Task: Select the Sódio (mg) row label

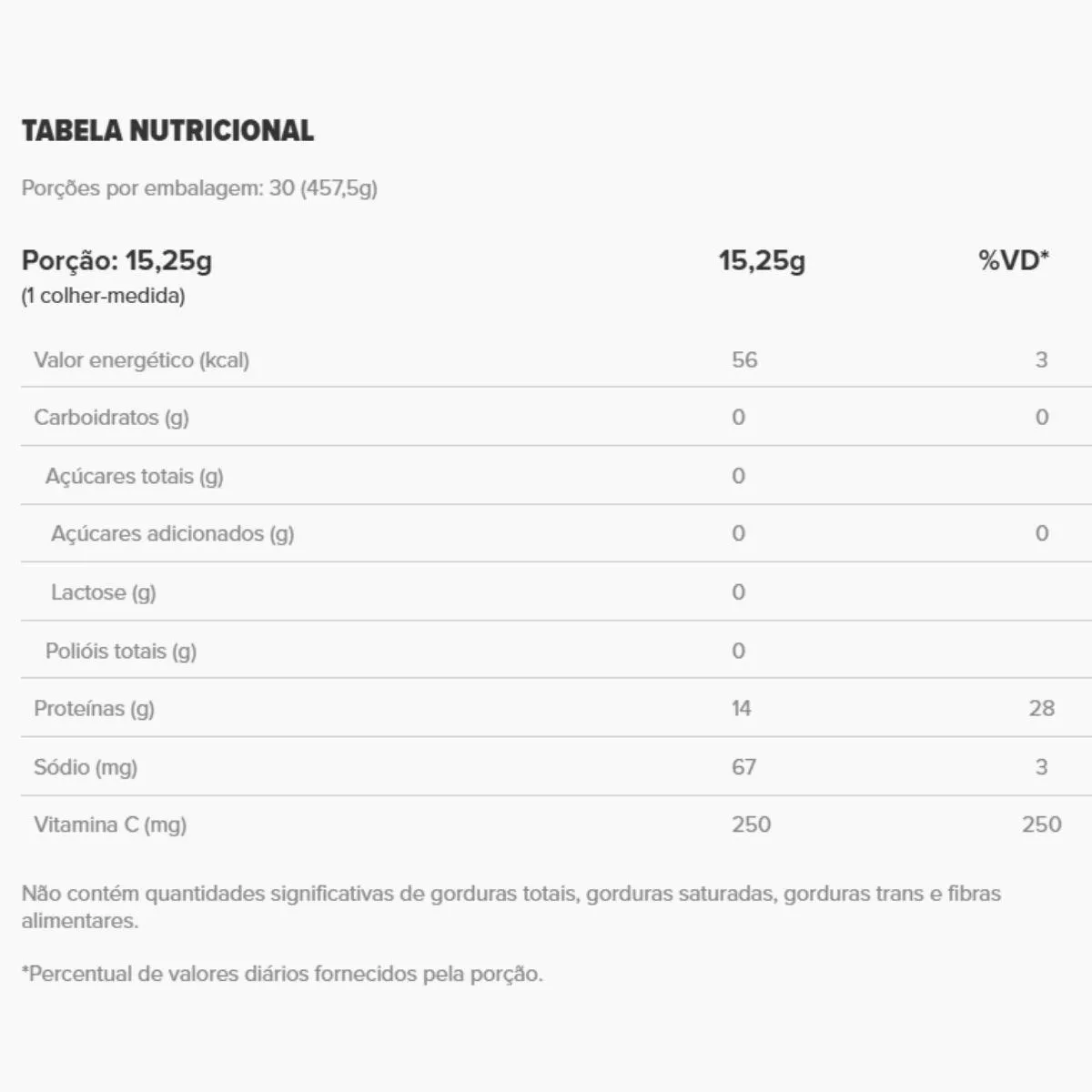Action: (x=86, y=767)
